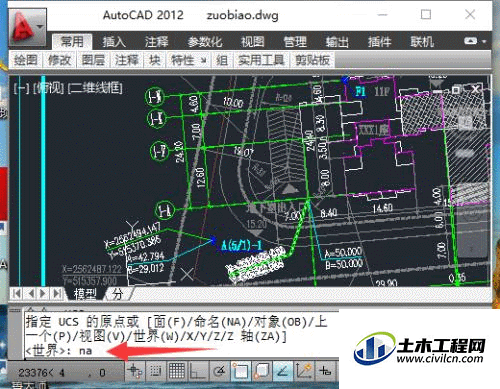Open the AutoCAD application menu button

point(27,27)
